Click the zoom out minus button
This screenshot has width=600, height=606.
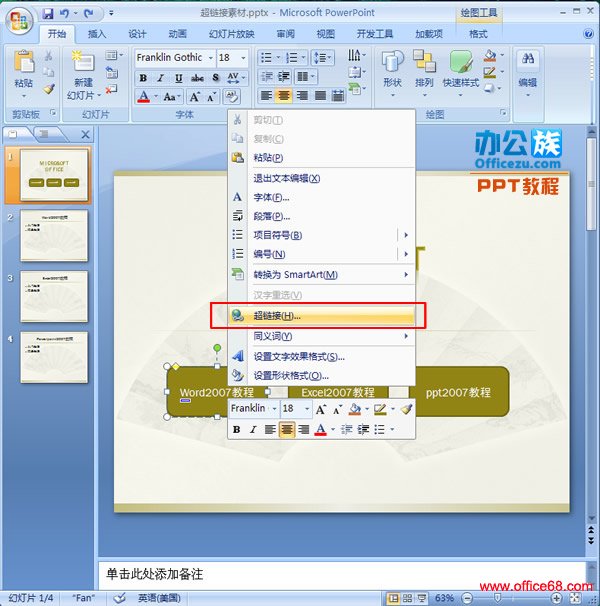click(x=467, y=598)
